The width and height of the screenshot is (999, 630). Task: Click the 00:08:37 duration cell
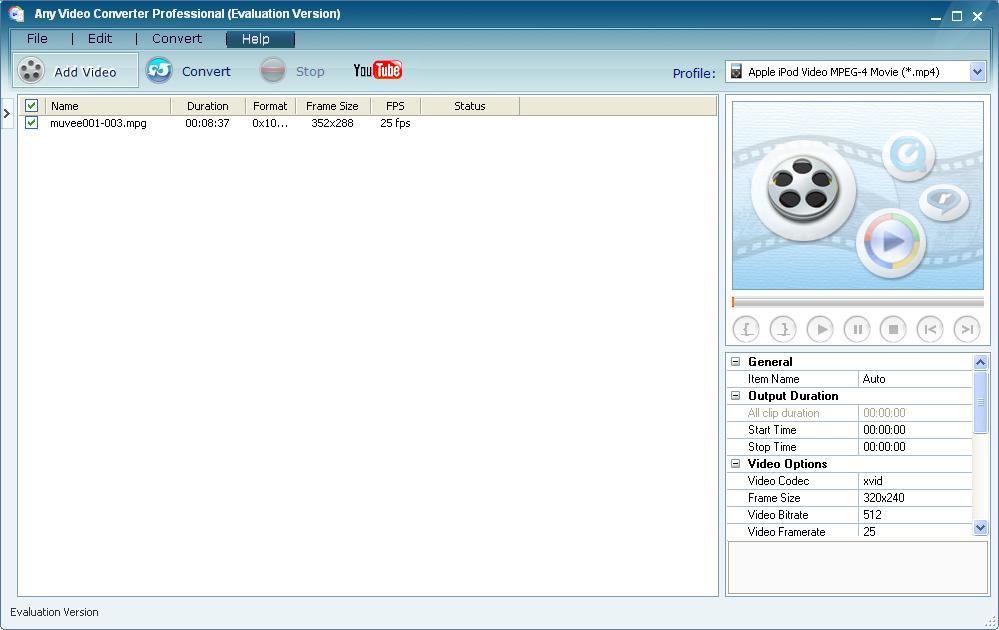click(x=207, y=123)
